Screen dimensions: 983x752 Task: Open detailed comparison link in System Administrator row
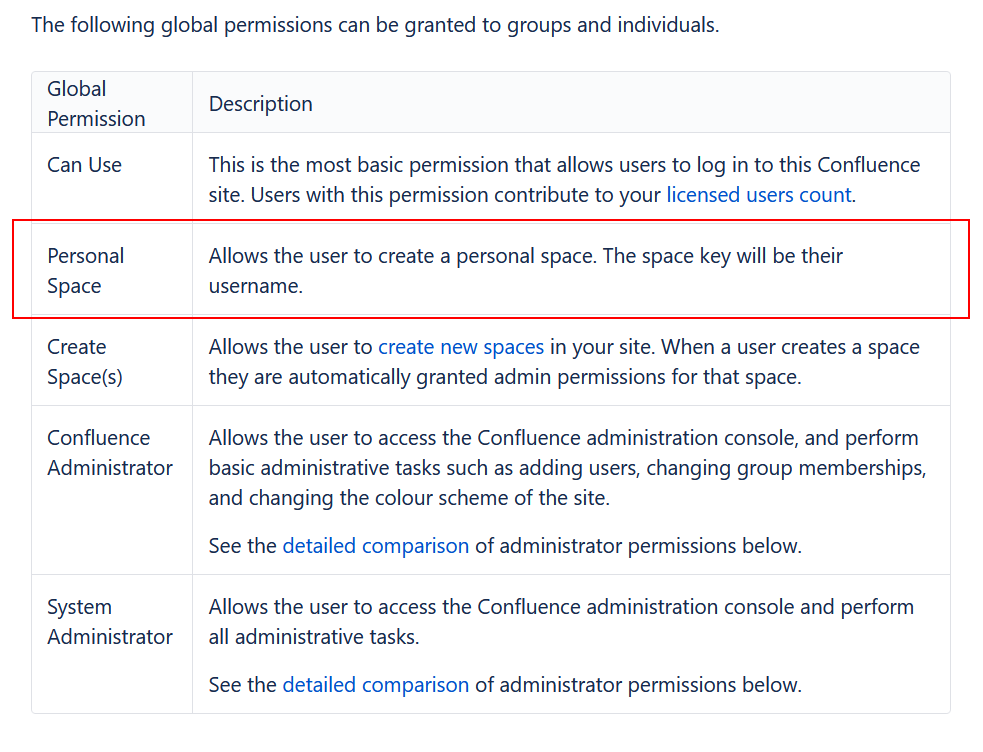tap(375, 685)
